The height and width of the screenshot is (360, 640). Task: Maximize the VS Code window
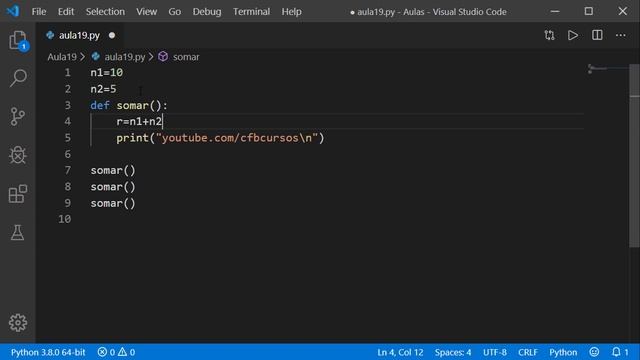(589, 11)
